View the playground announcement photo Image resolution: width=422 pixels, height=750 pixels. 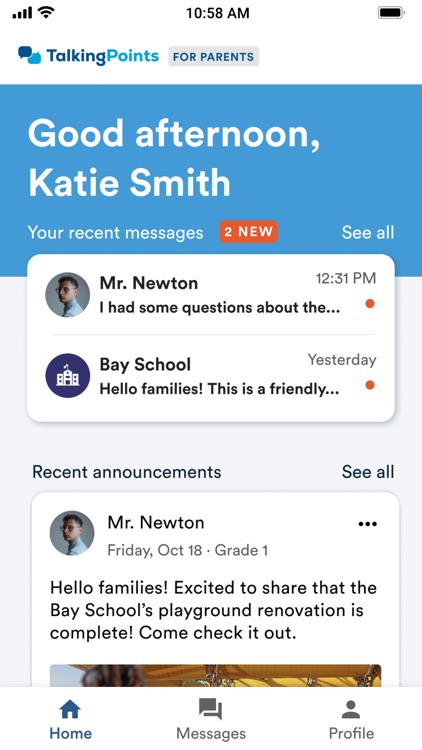215,675
